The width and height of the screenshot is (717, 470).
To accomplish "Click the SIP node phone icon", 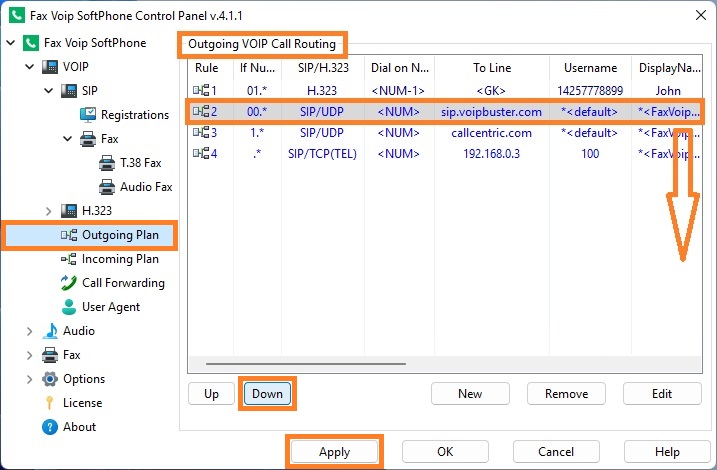I will 69,91.
